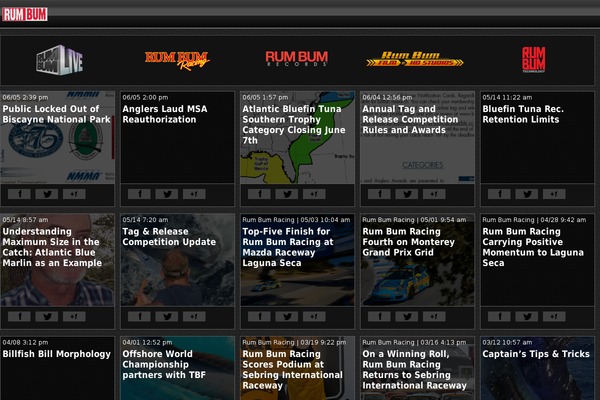Tweet the Biscayne National Park post

(47, 194)
